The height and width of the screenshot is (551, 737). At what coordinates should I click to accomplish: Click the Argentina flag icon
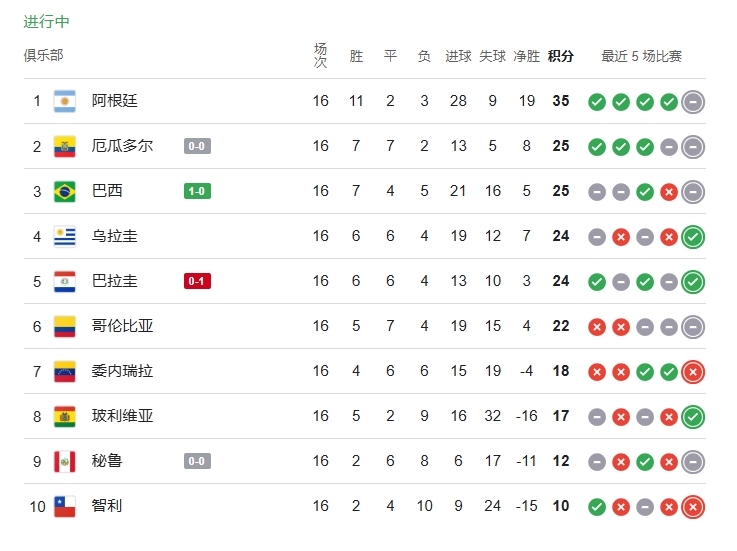click(65, 101)
